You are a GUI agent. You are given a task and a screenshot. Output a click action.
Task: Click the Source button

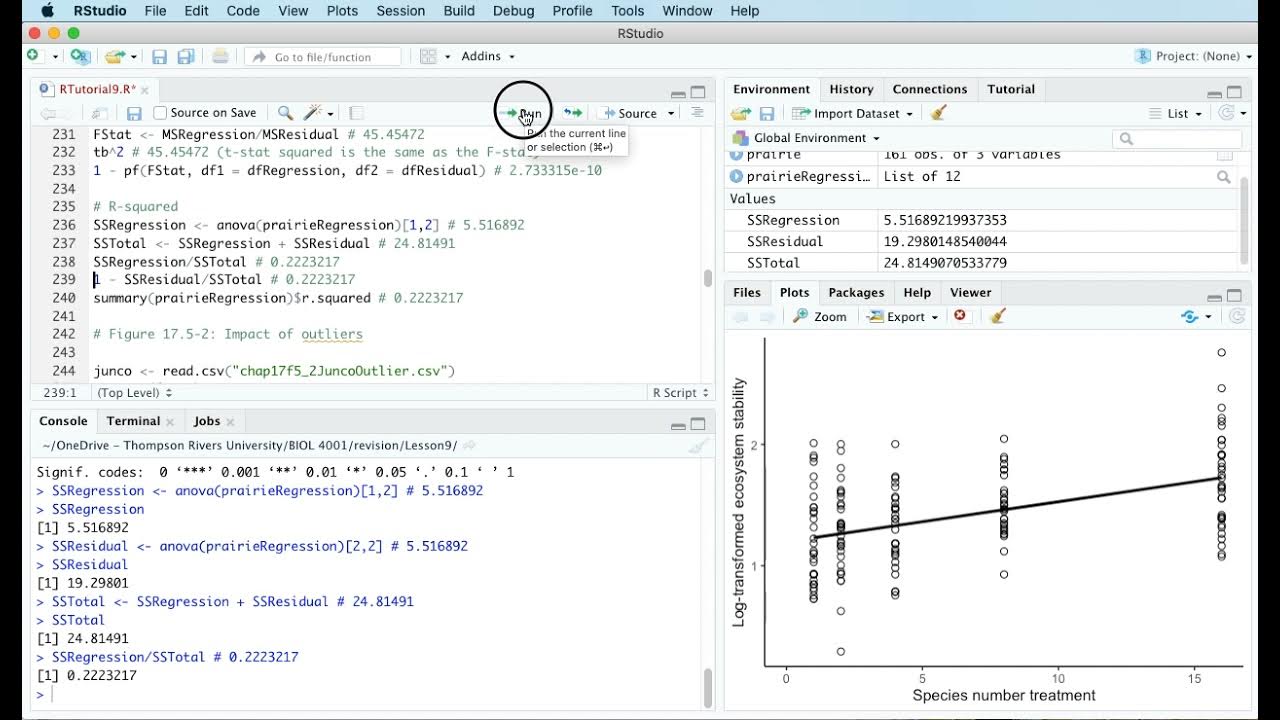tap(630, 114)
